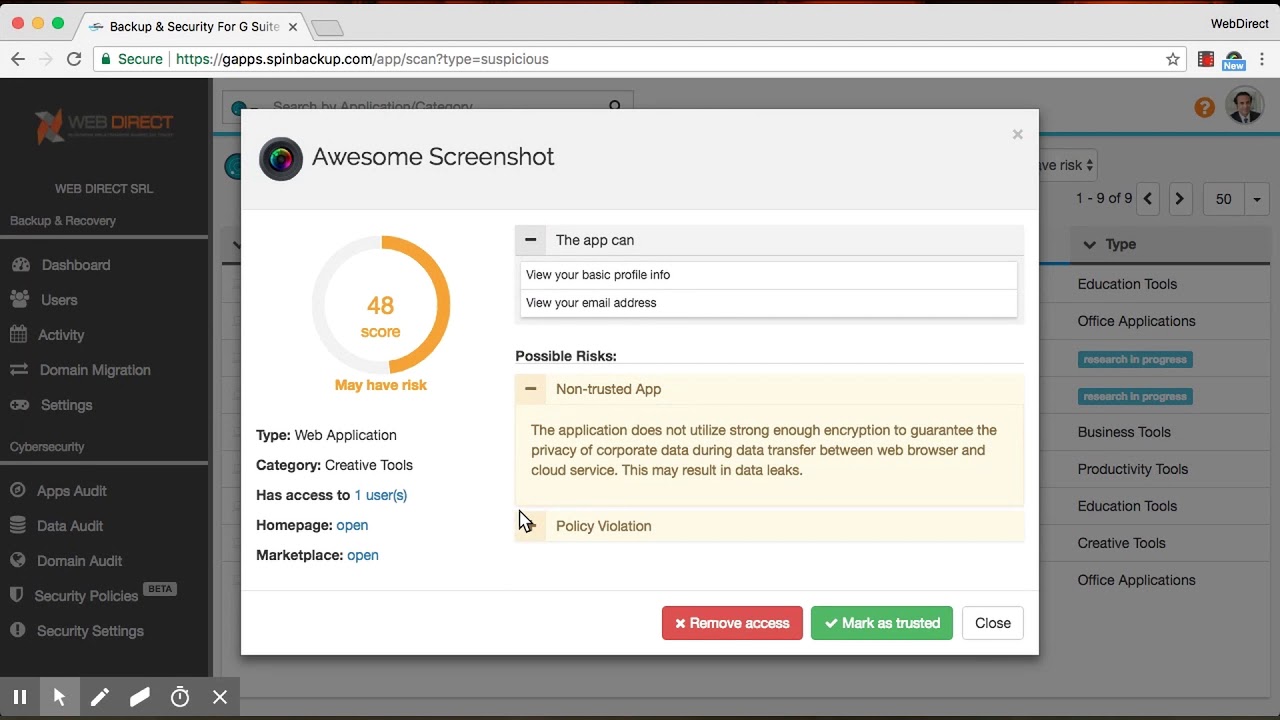Image resolution: width=1280 pixels, height=720 pixels.
Task: Click the first "research in progress" badge
Action: [1135, 359]
